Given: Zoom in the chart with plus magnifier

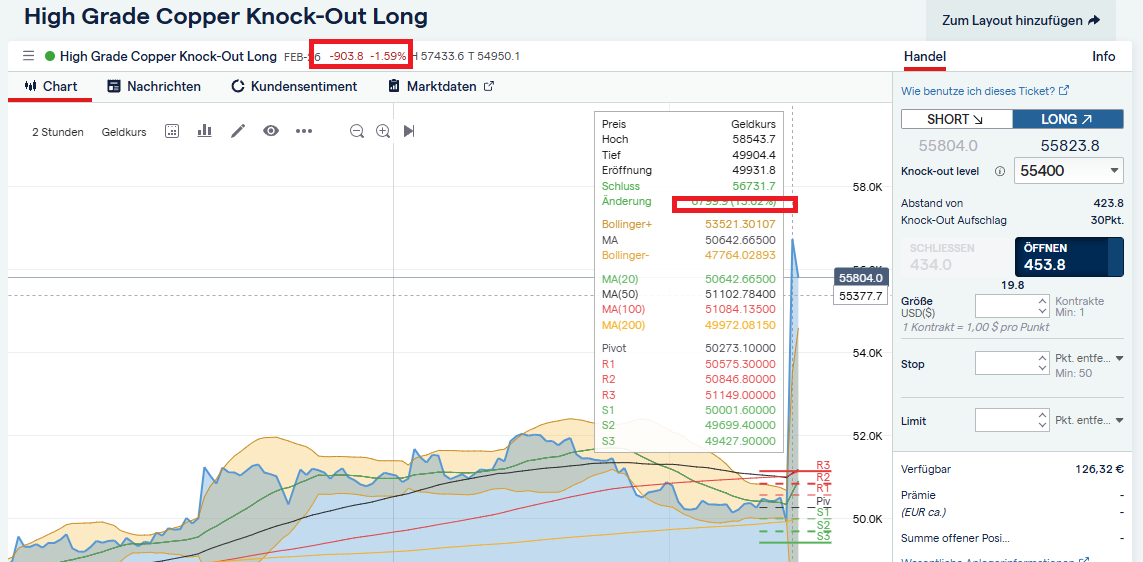Looking at the screenshot, I should click(383, 131).
